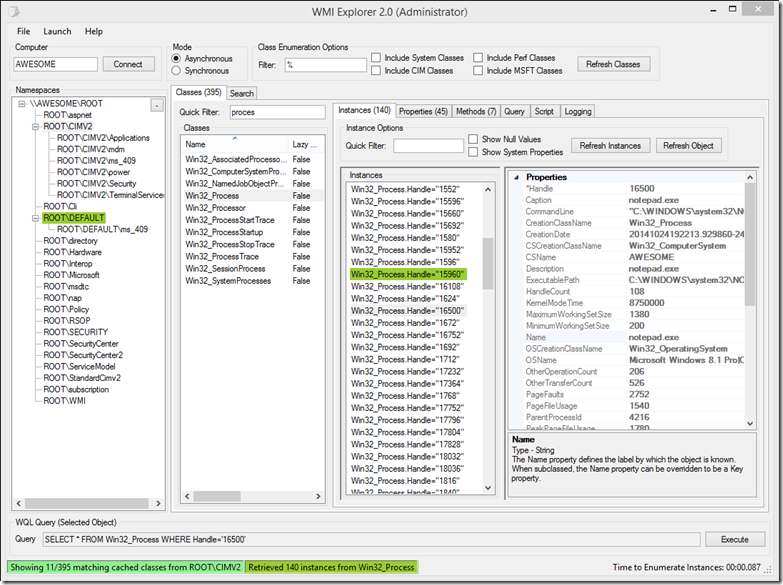
Task: Select Synchronous mode radio button
Action: [x=176, y=71]
